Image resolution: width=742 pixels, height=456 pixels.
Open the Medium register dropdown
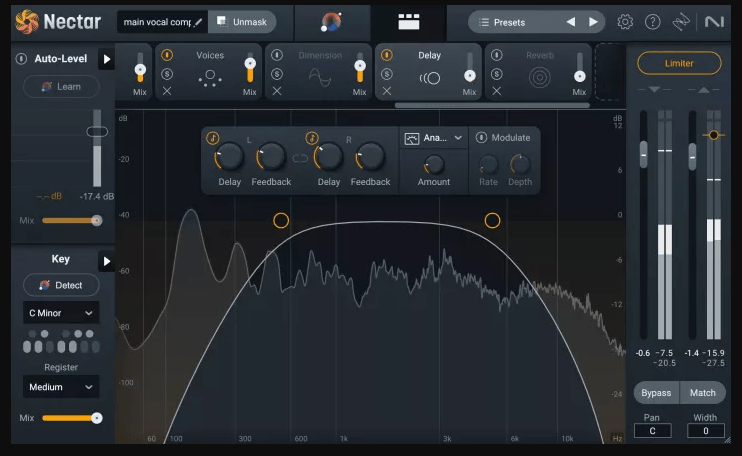tap(61, 387)
